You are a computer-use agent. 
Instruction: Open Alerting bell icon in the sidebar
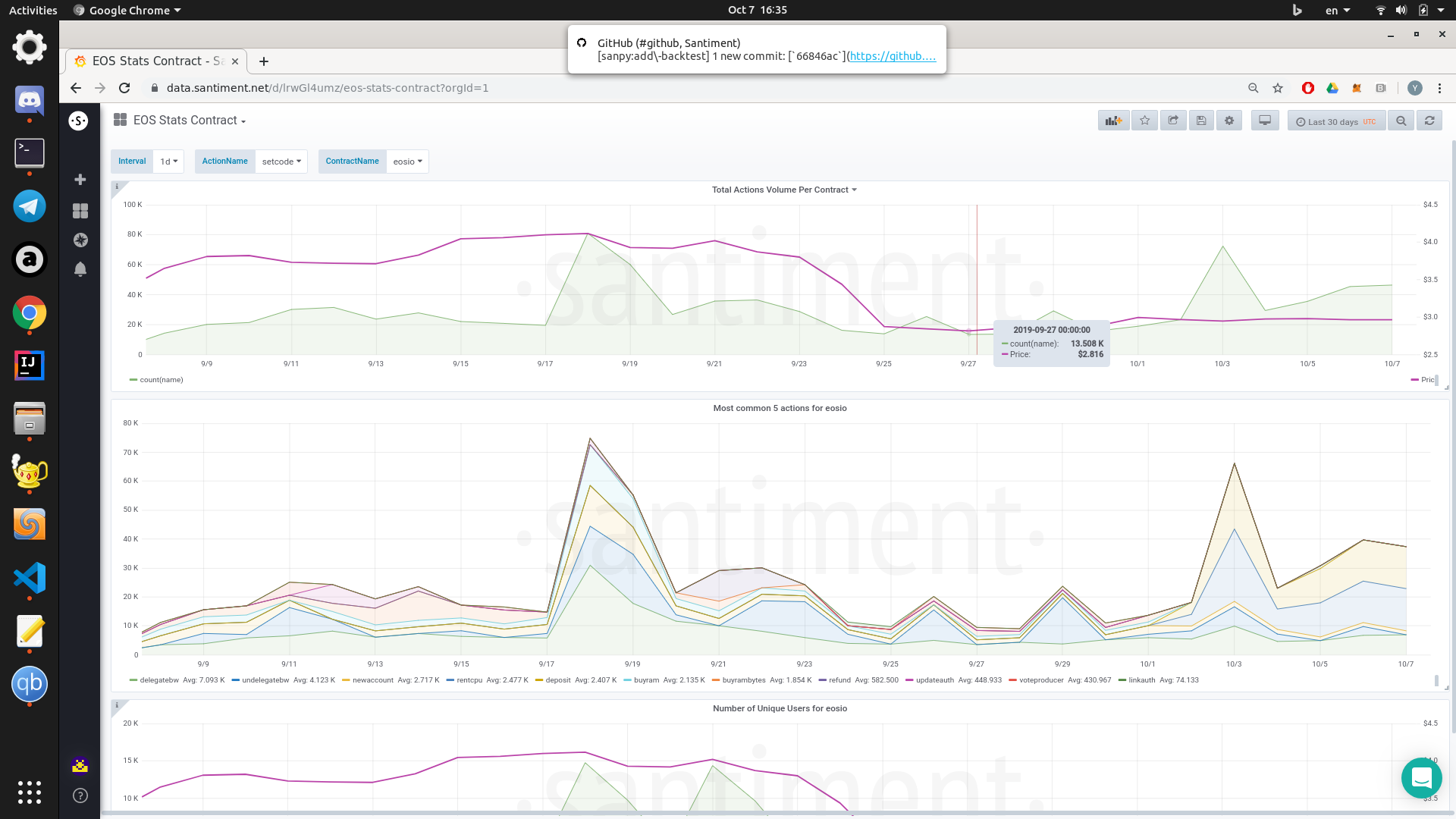click(80, 269)
